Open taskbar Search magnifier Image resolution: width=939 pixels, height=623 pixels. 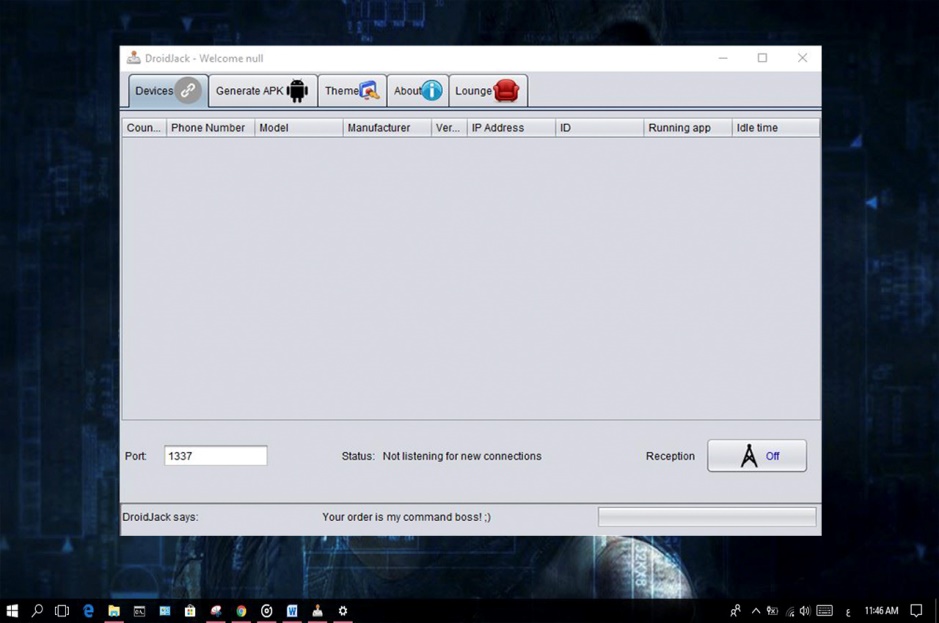pyautogui.click(x=37, y=610)
